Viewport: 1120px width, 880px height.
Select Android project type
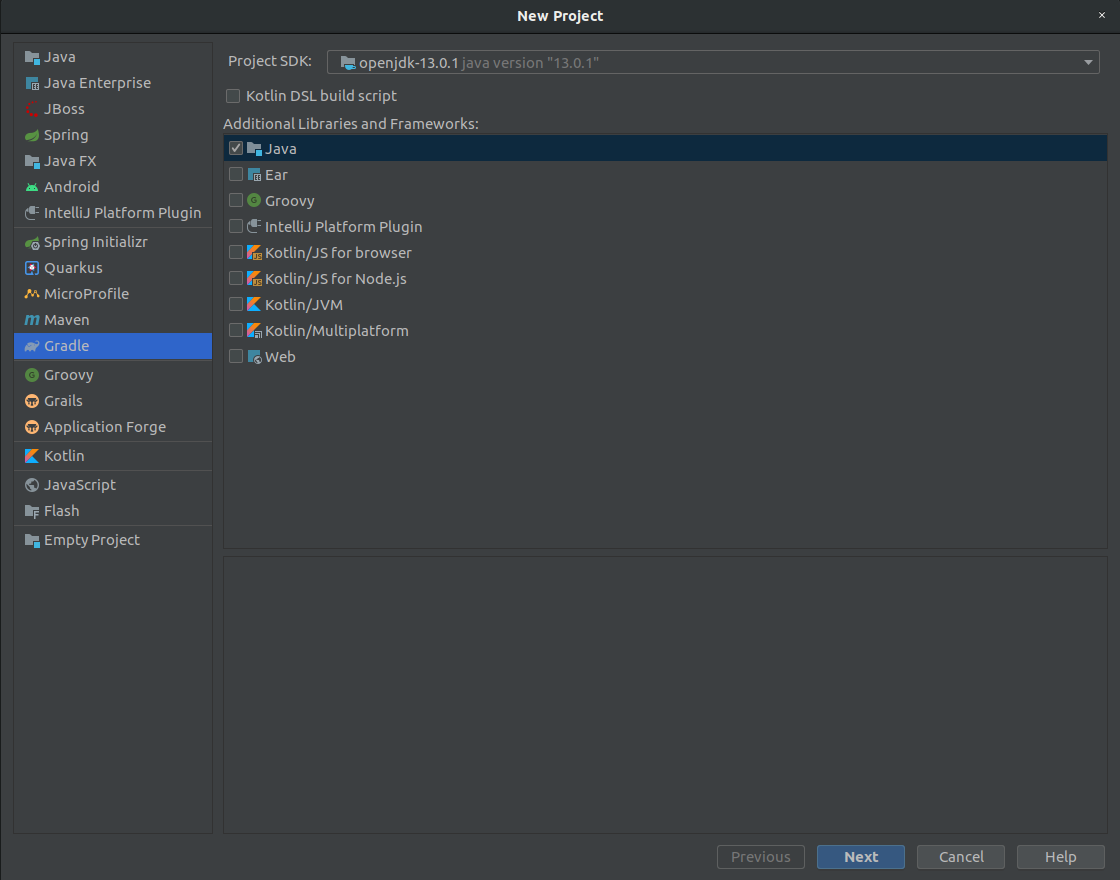113,187
